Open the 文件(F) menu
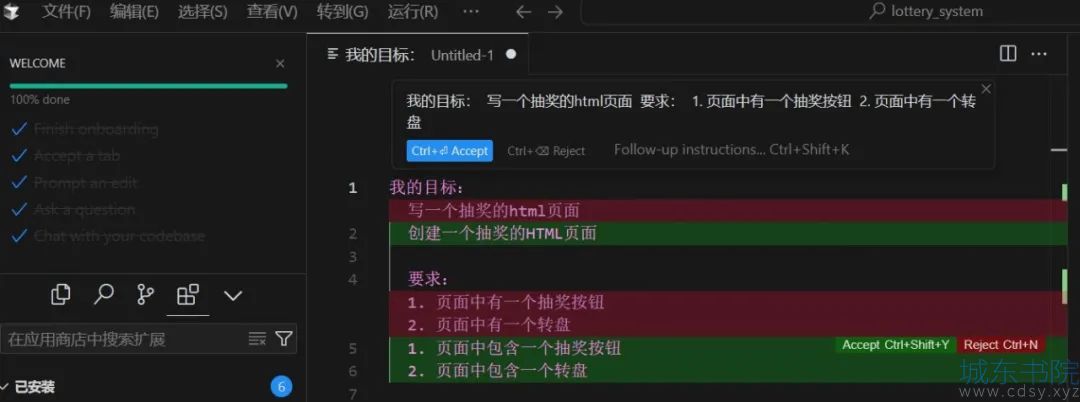This screenshot has width=1080, height=402. tap(66, 12)
